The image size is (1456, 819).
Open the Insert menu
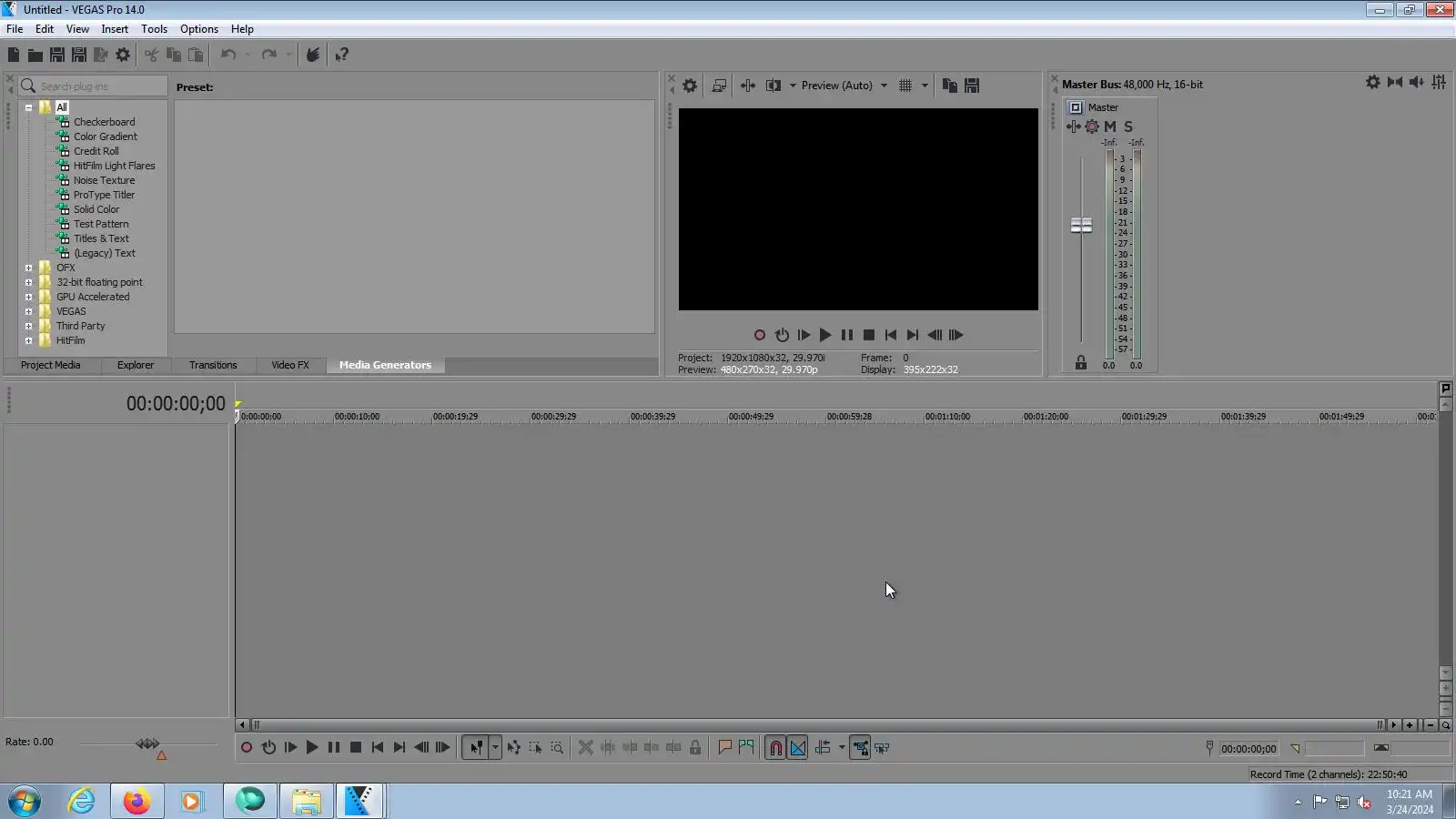pyautogui.click(x=115, y=29)
